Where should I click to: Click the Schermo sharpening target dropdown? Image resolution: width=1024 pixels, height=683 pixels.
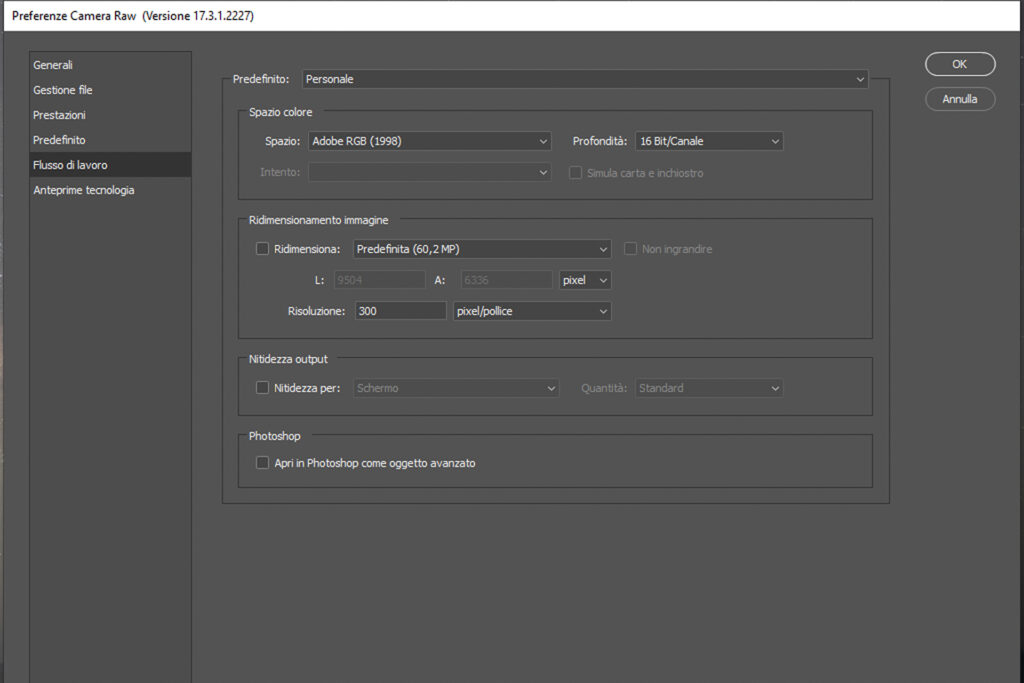[455, 388]
